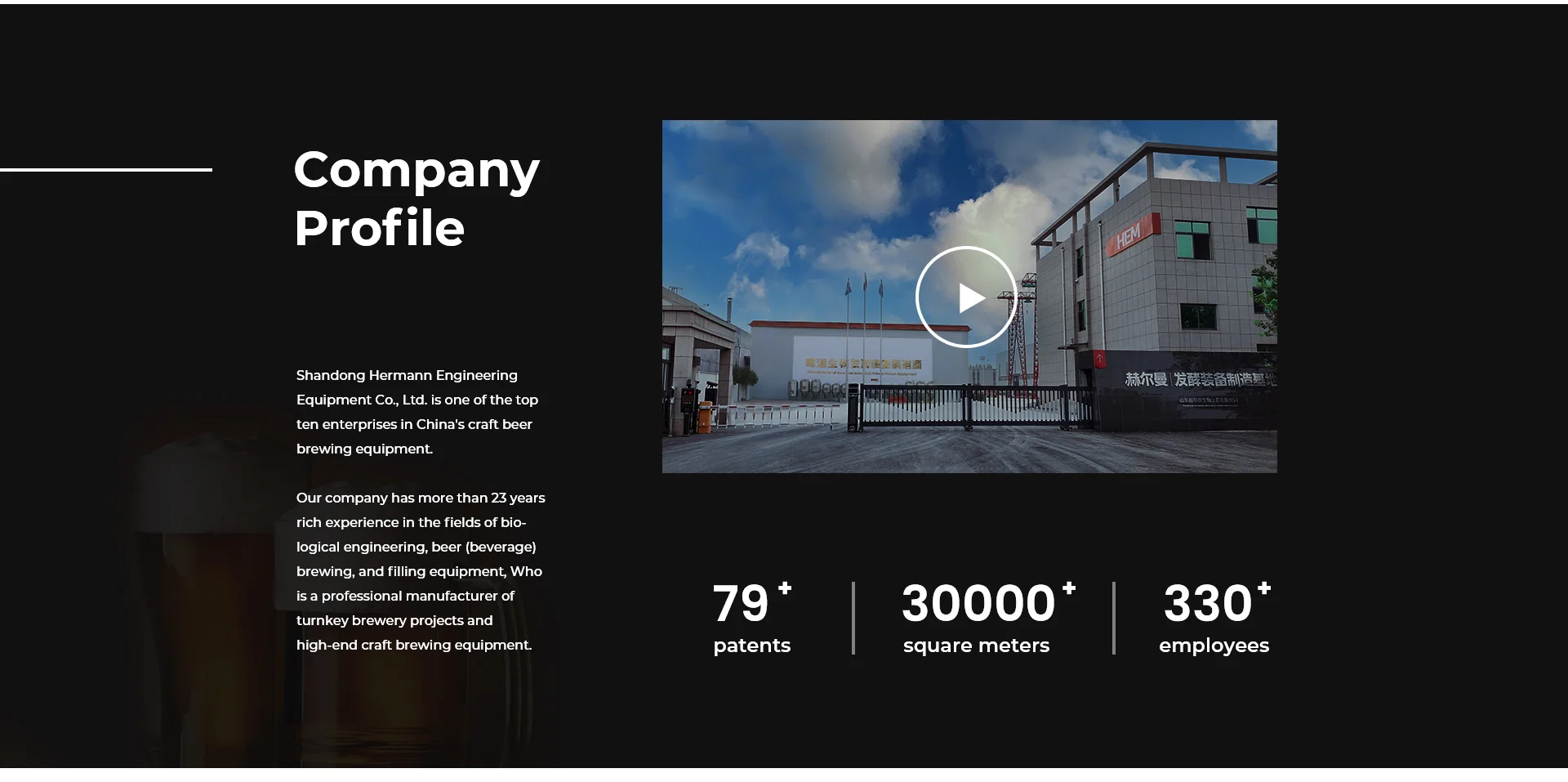The width and height of the screenshot is (1568, 782).
Task: Select the "square meters" label
Action: tap(976, 646)
